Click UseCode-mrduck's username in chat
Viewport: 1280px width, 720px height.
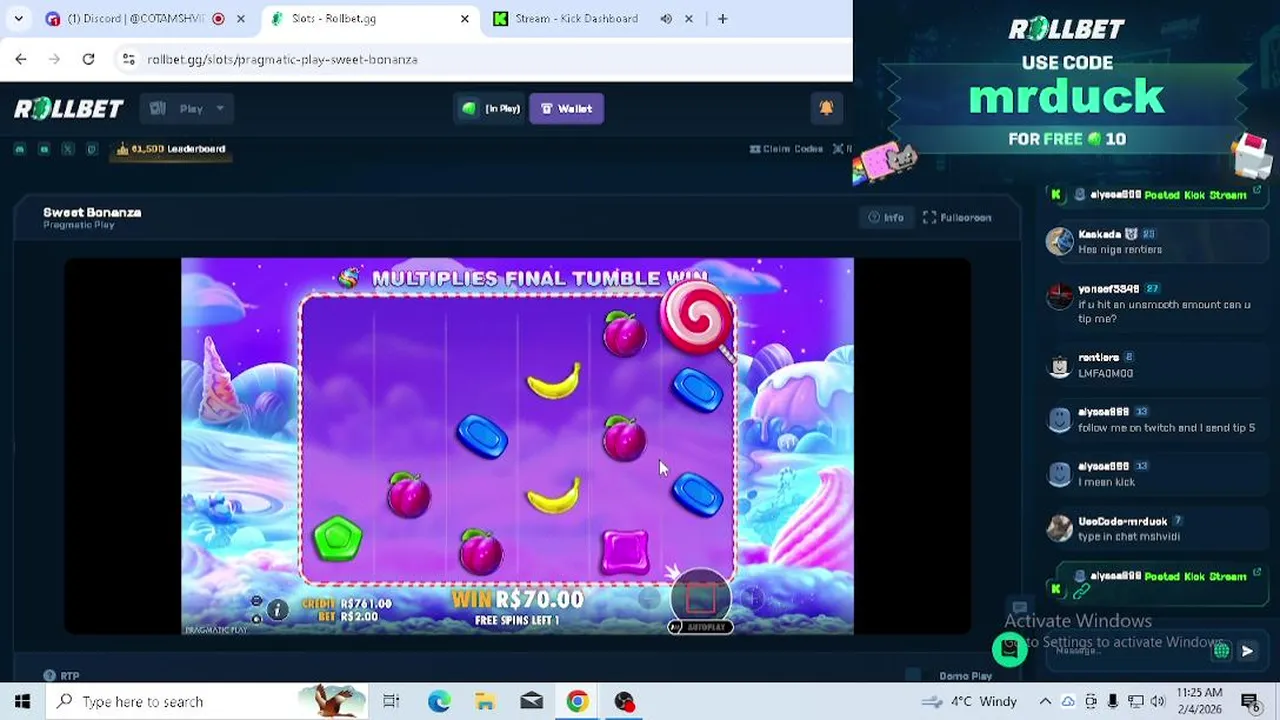click(x=1122, y=521)
